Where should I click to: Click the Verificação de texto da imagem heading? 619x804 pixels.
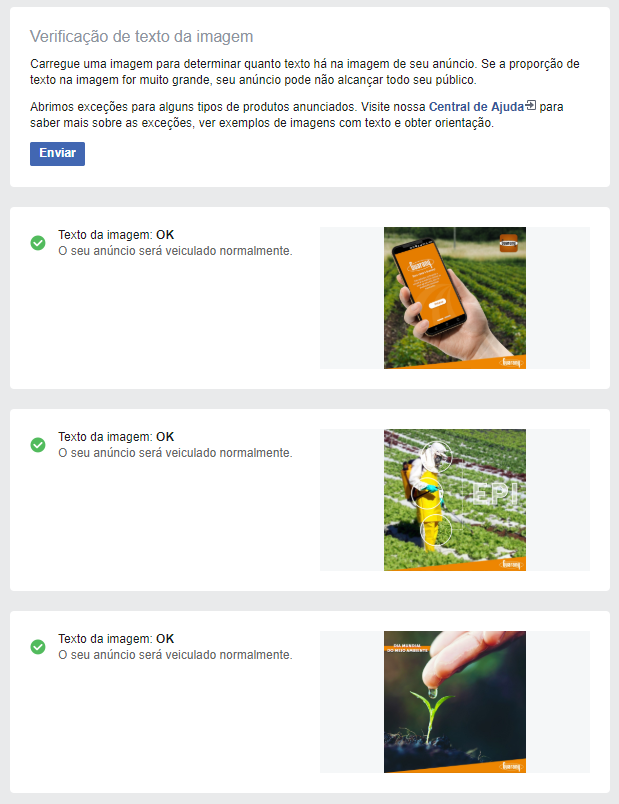click(x=142, y=36)
